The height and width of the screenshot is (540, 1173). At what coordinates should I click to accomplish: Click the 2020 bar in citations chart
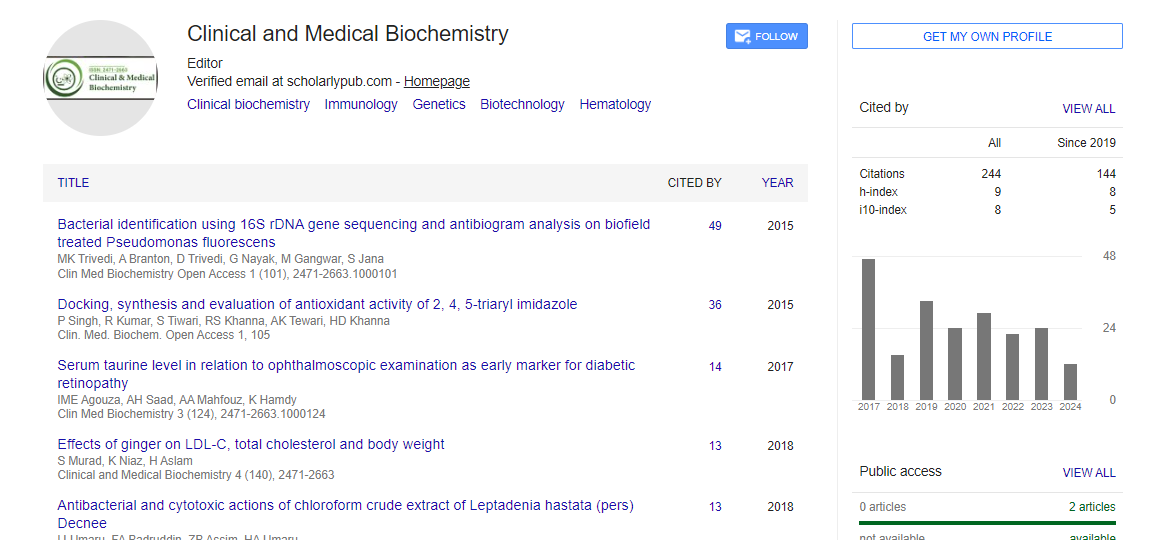click(x=955, y=363)
